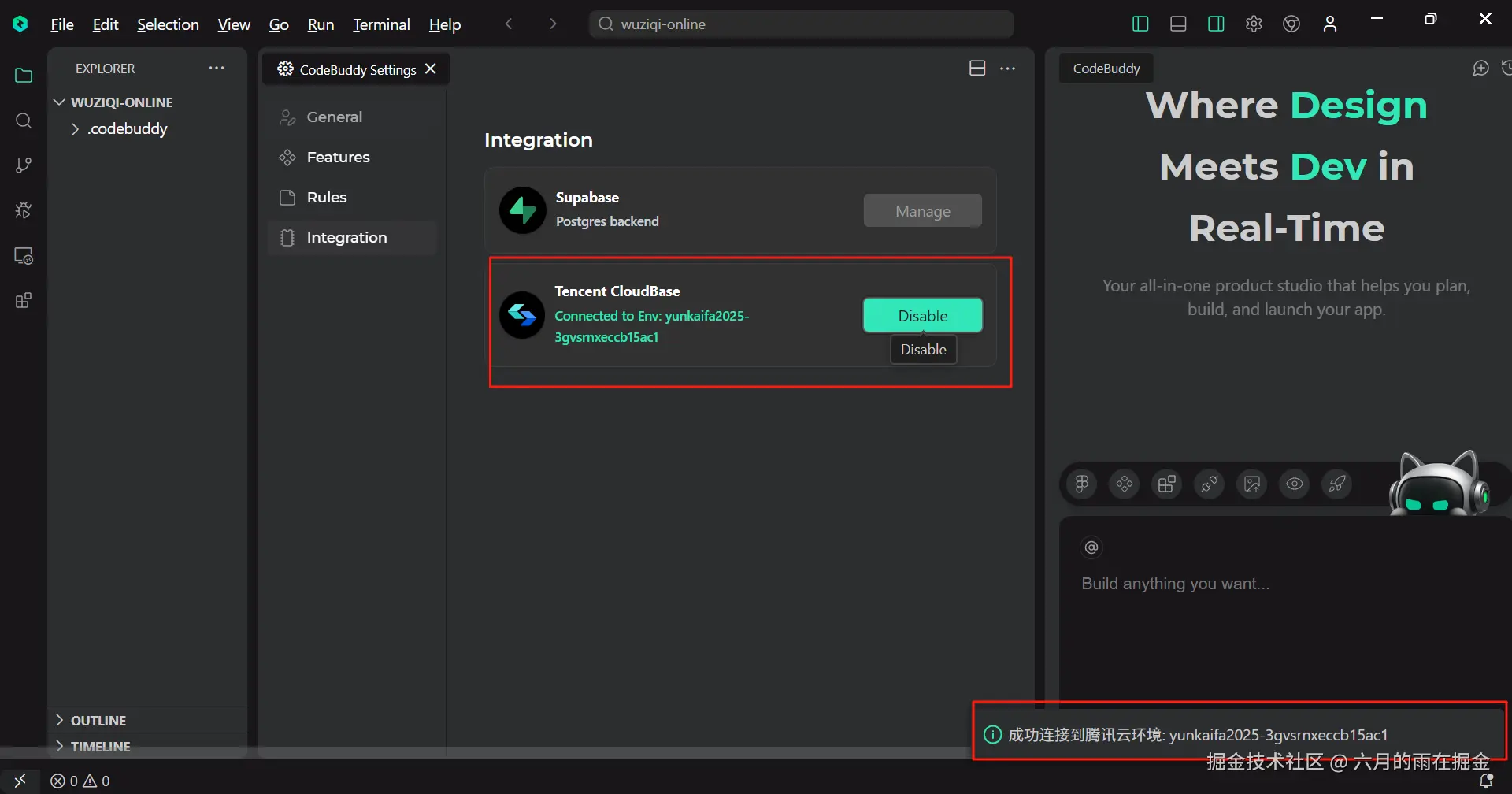This screenshot has width=1512, height=794.
Task: Open the chat history icon
Action: 1506,69
